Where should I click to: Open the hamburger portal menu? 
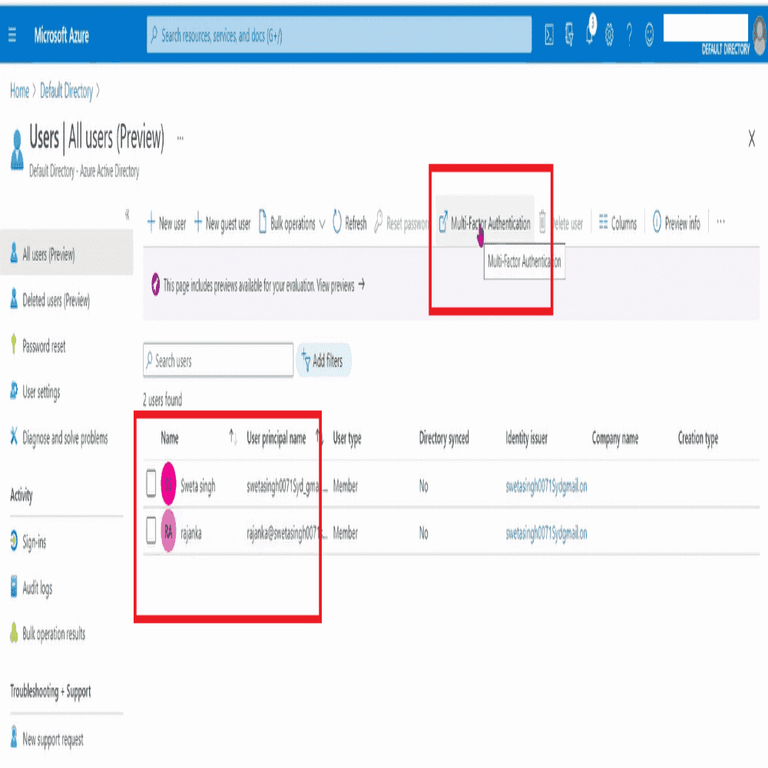(x=12, y=35)
